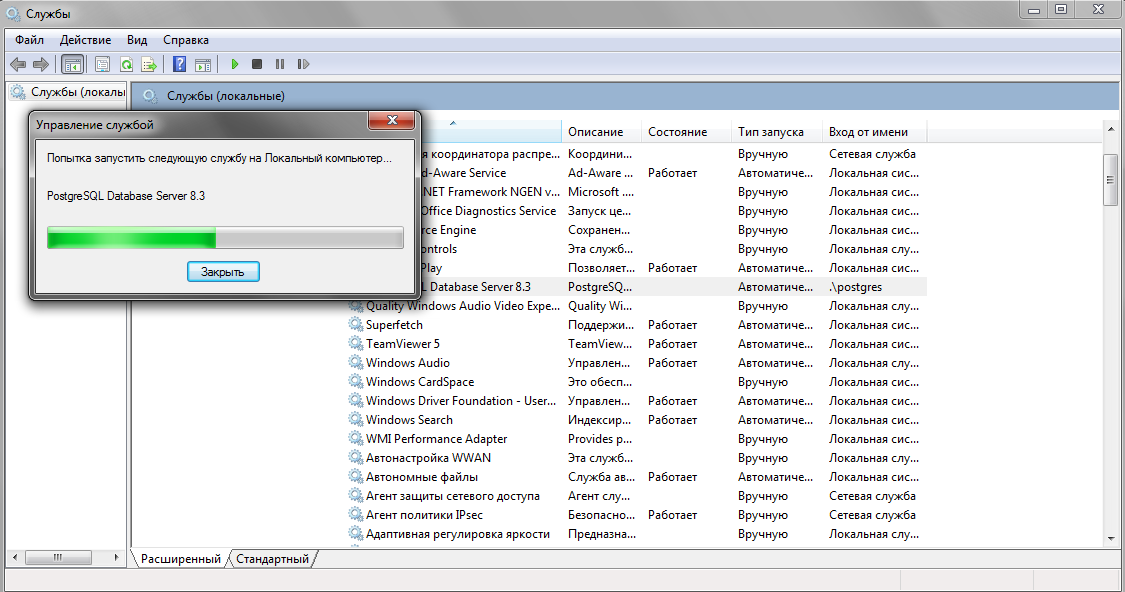The image size is (1125, 592).
Task: Open the Справка menu
Action: (185, 40)
